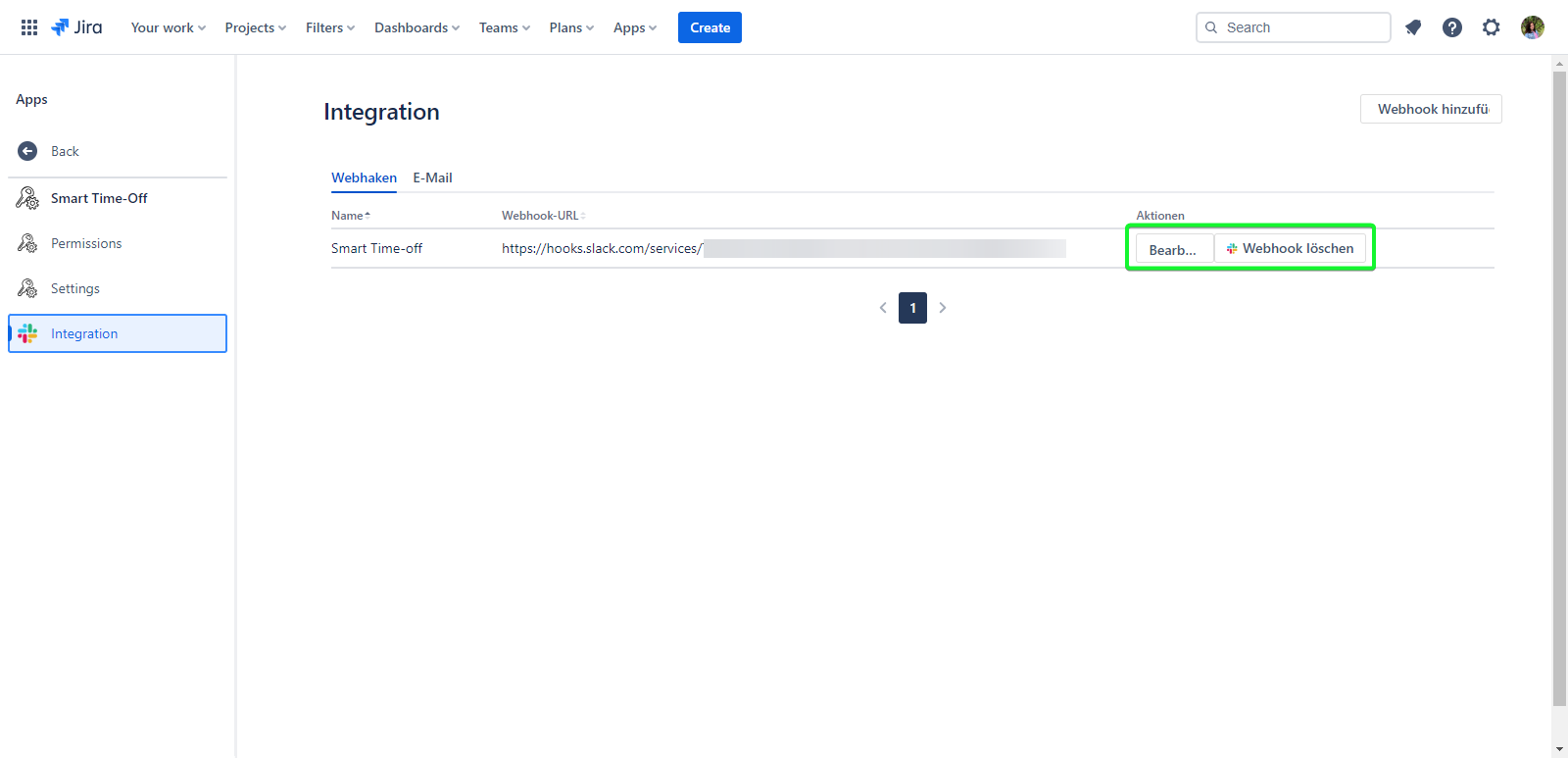Click the Webhook hinzufügen button
This screenshot has width=1568, height=758.
tap(1431, 109)
